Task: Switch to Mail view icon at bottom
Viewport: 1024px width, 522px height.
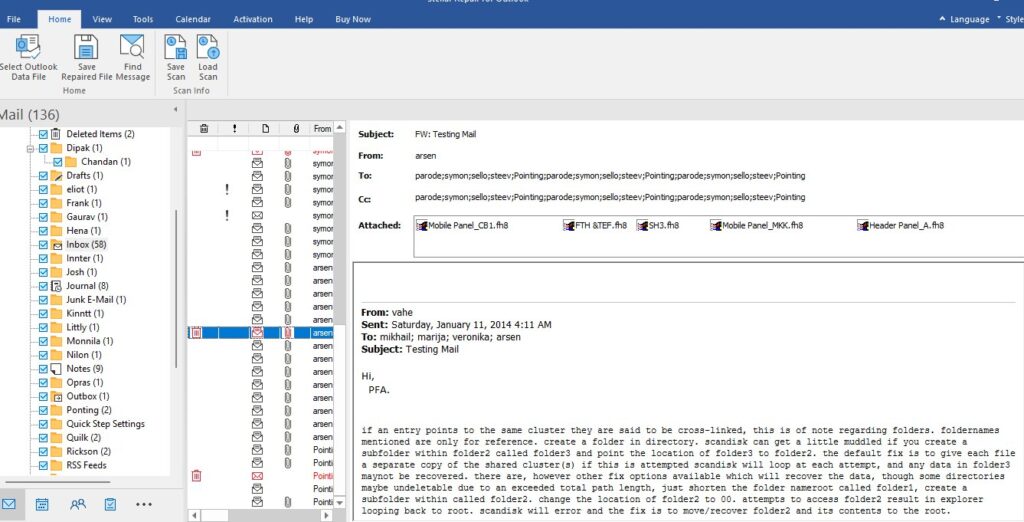Action: click(8, 504)
